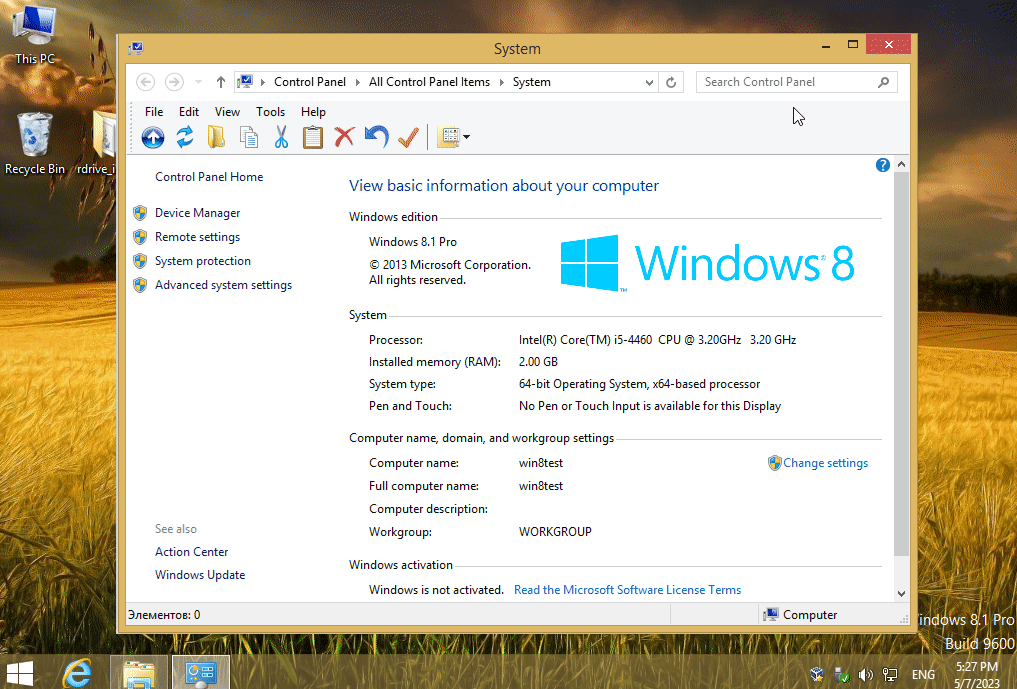Open the Help menu
The height and width of the screenshot is (689, 1017).
(313, 112)
